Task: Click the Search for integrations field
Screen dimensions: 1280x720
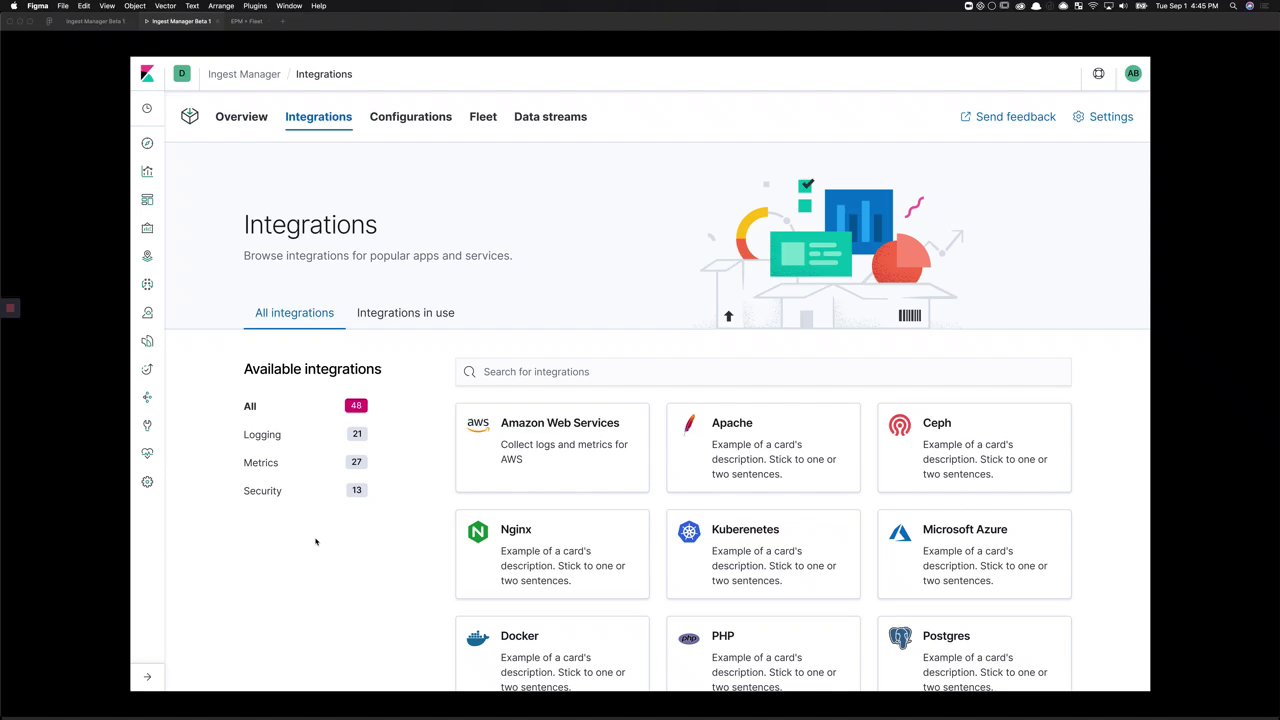Action: click(x=763, y=372)
